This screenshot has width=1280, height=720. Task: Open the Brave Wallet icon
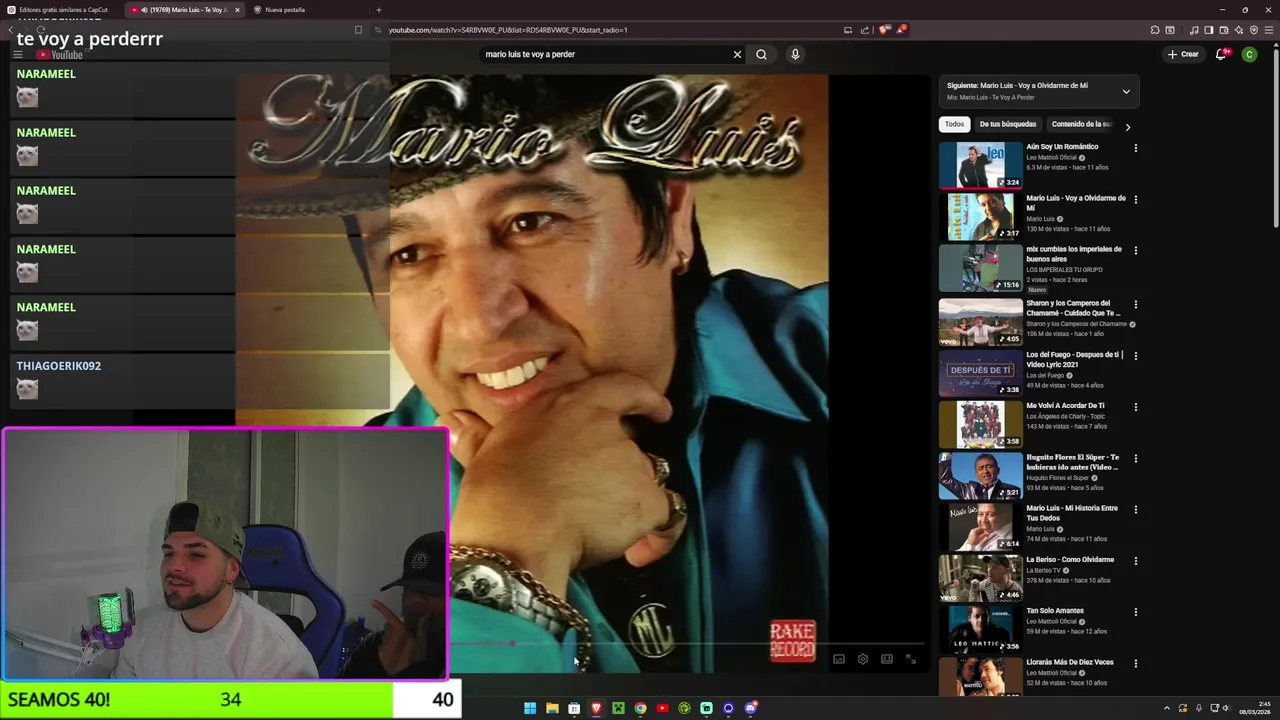[x=1224, y=30]
